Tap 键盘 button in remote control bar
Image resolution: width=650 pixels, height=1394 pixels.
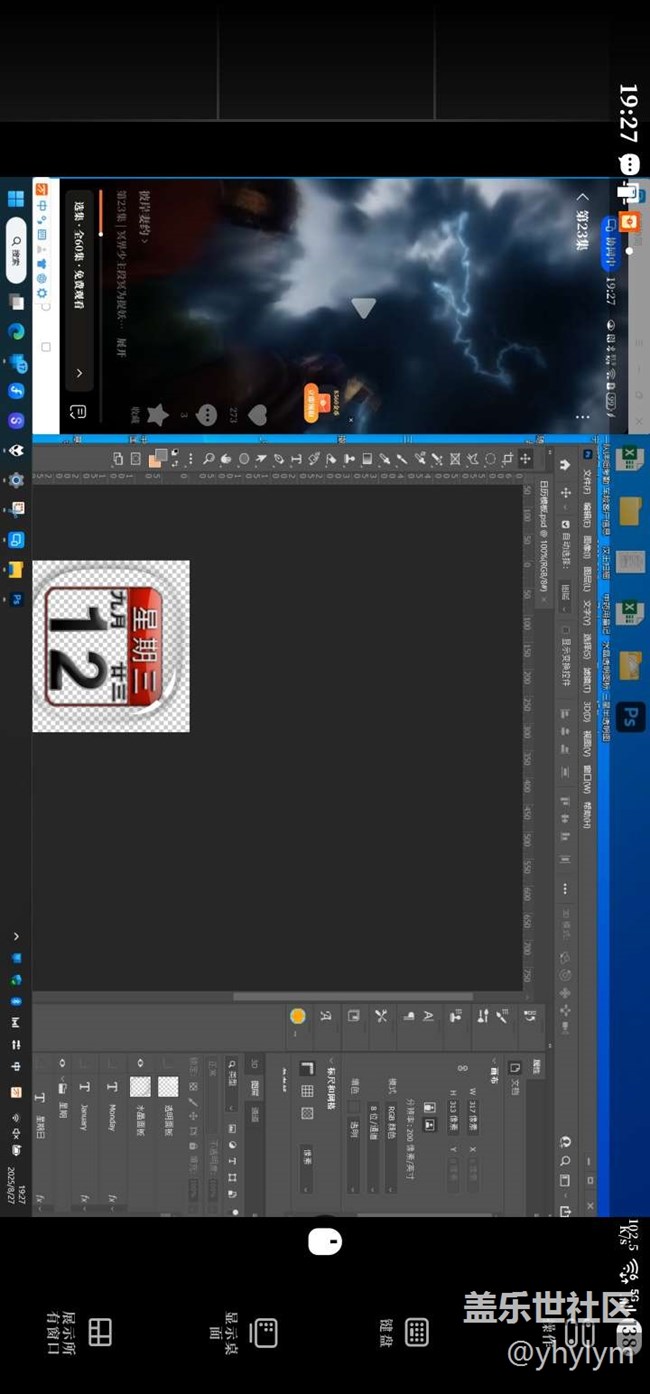coord(403,1333)
